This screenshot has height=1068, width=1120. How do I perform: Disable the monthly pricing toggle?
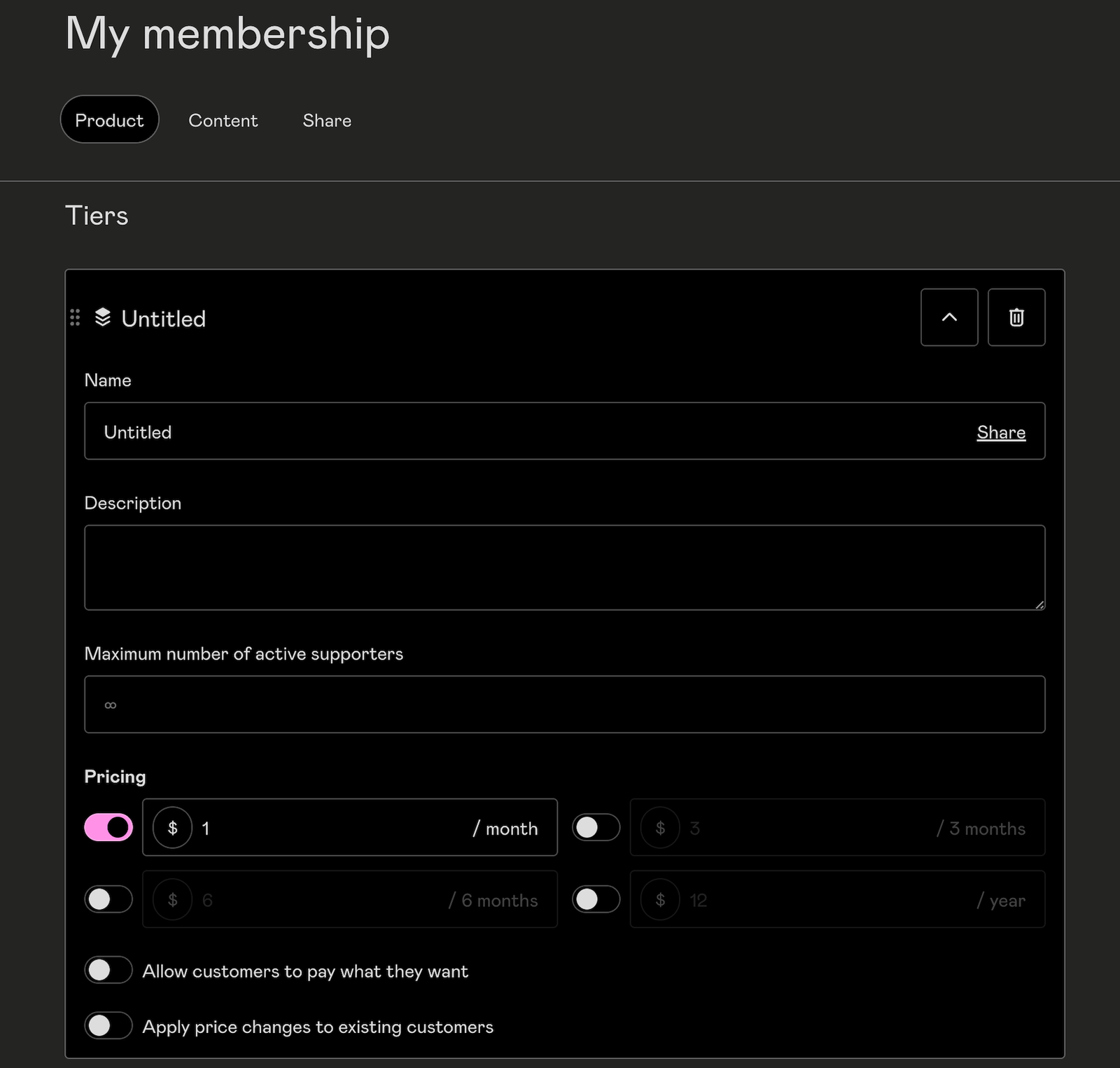pyautogui.click(x=107, y=827)
